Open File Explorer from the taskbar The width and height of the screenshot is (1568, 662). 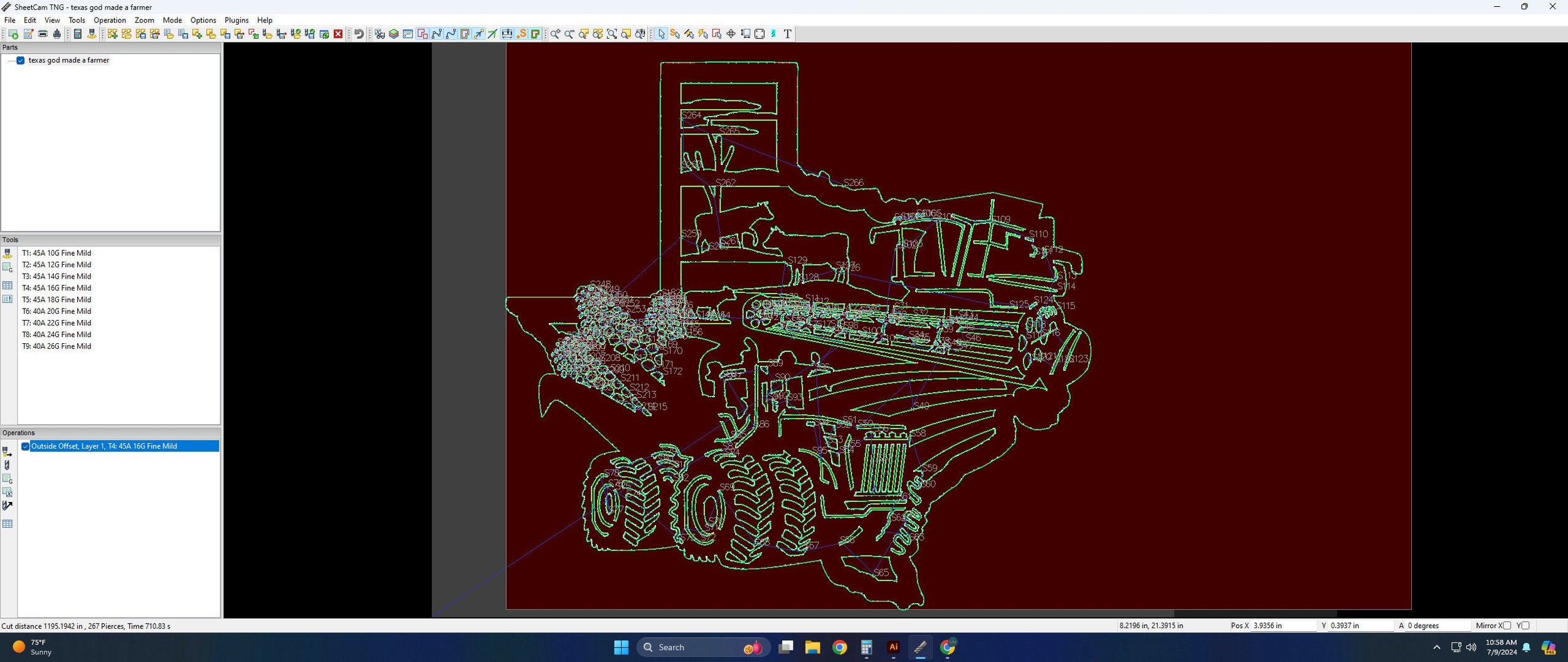(x=812, y=648)
